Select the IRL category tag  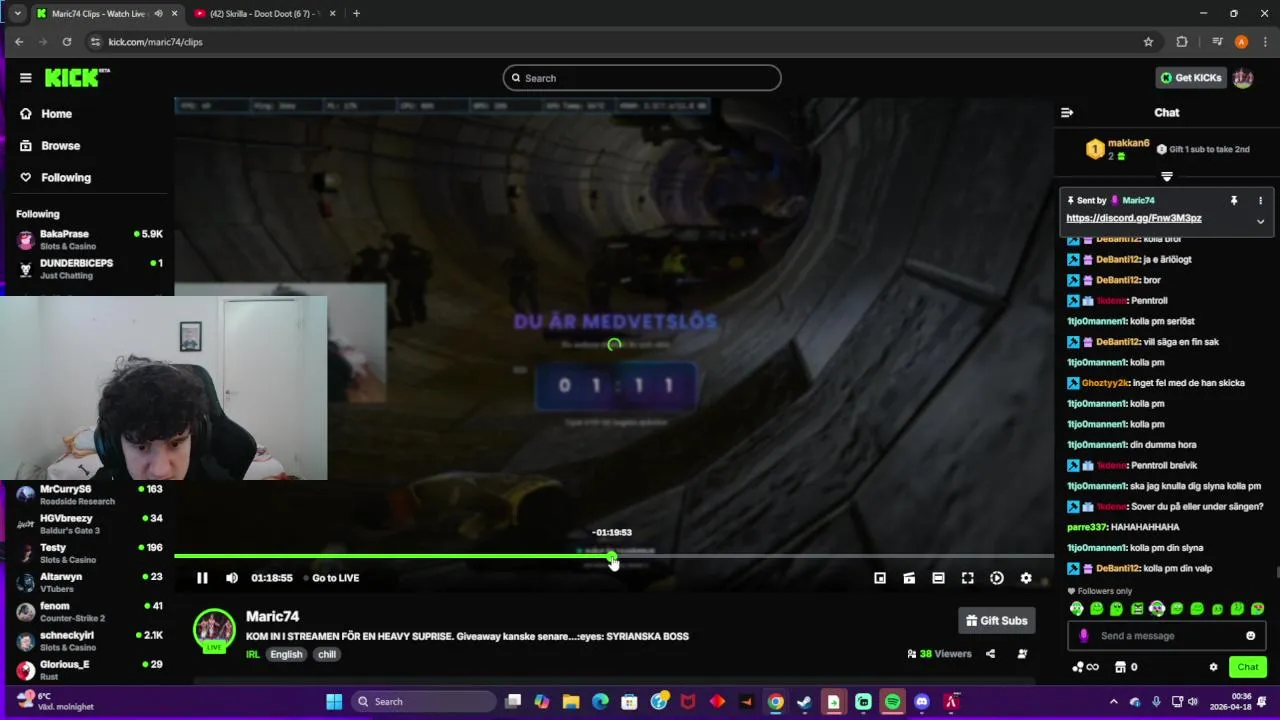coord(253,655)
